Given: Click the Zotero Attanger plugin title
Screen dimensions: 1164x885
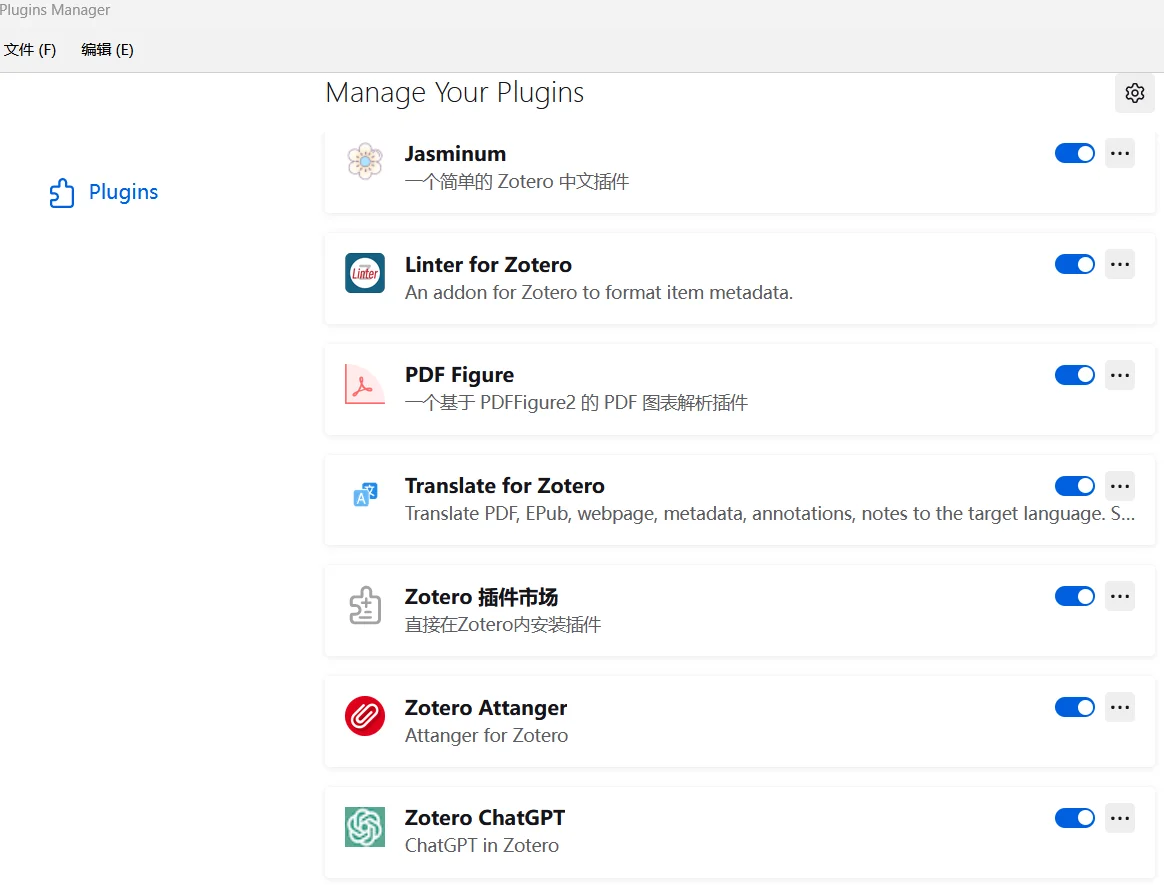Looking at the screenshot, I should tap(486, 708).
